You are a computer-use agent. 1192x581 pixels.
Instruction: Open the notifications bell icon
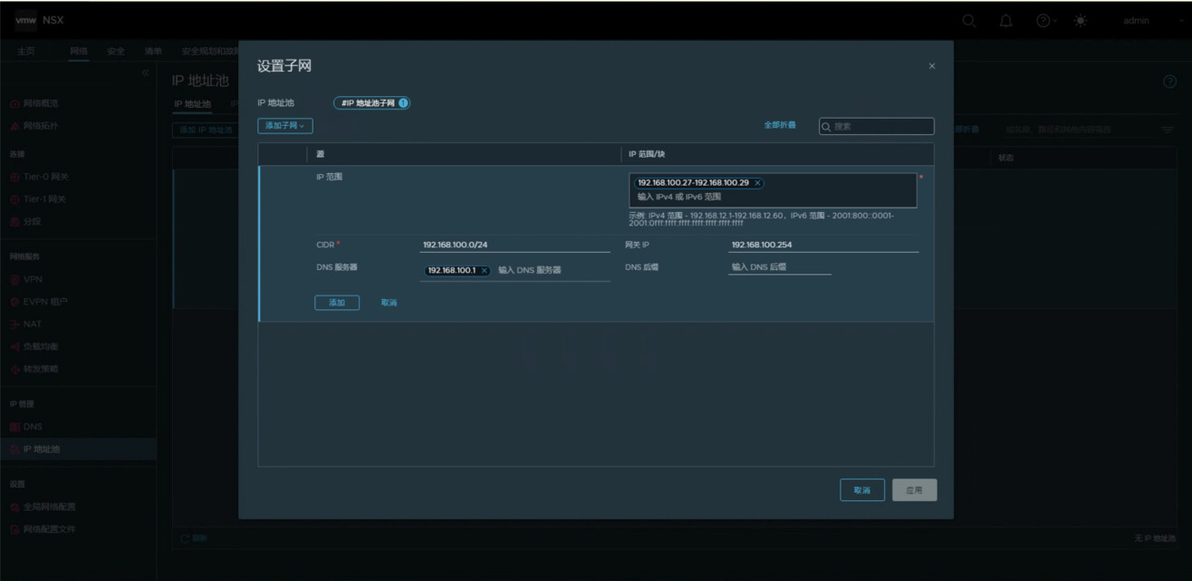tap(1006, 21)
